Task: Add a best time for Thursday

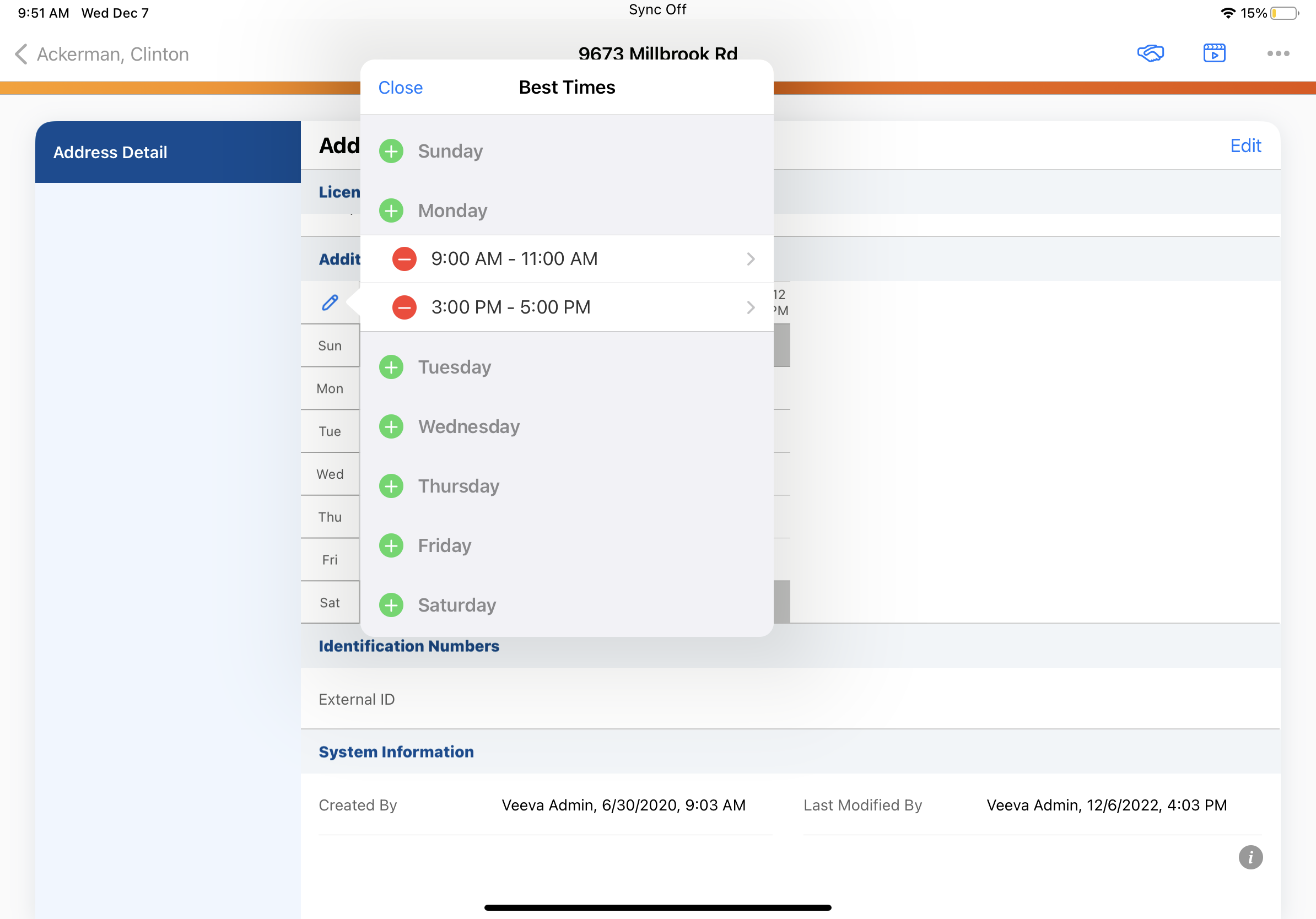Action: point(391,486)
